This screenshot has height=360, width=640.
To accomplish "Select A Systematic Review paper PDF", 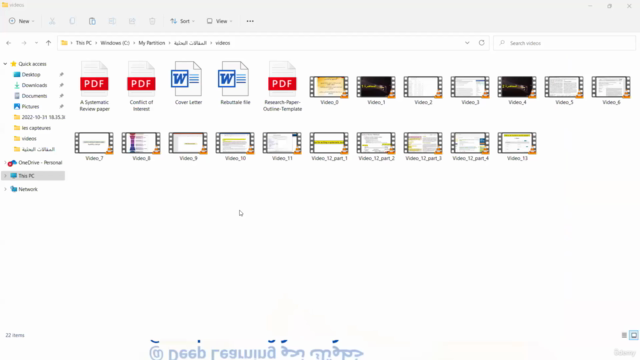I will (x=94, y=86).
